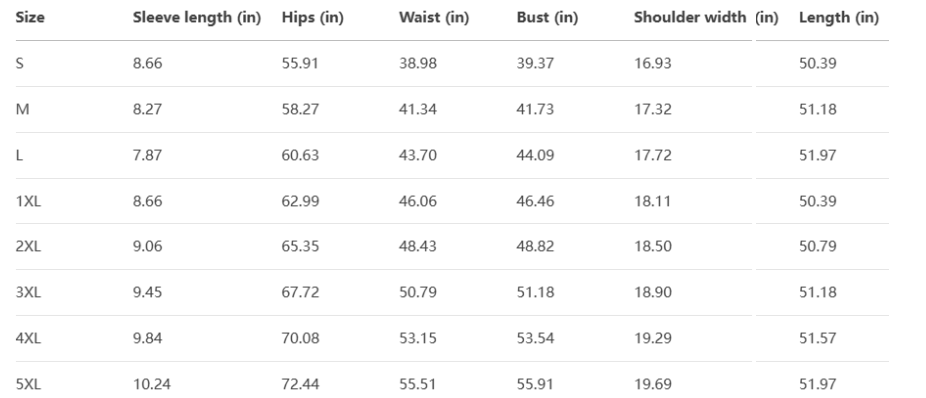Select the Waist (in) column header

point(434,18)
